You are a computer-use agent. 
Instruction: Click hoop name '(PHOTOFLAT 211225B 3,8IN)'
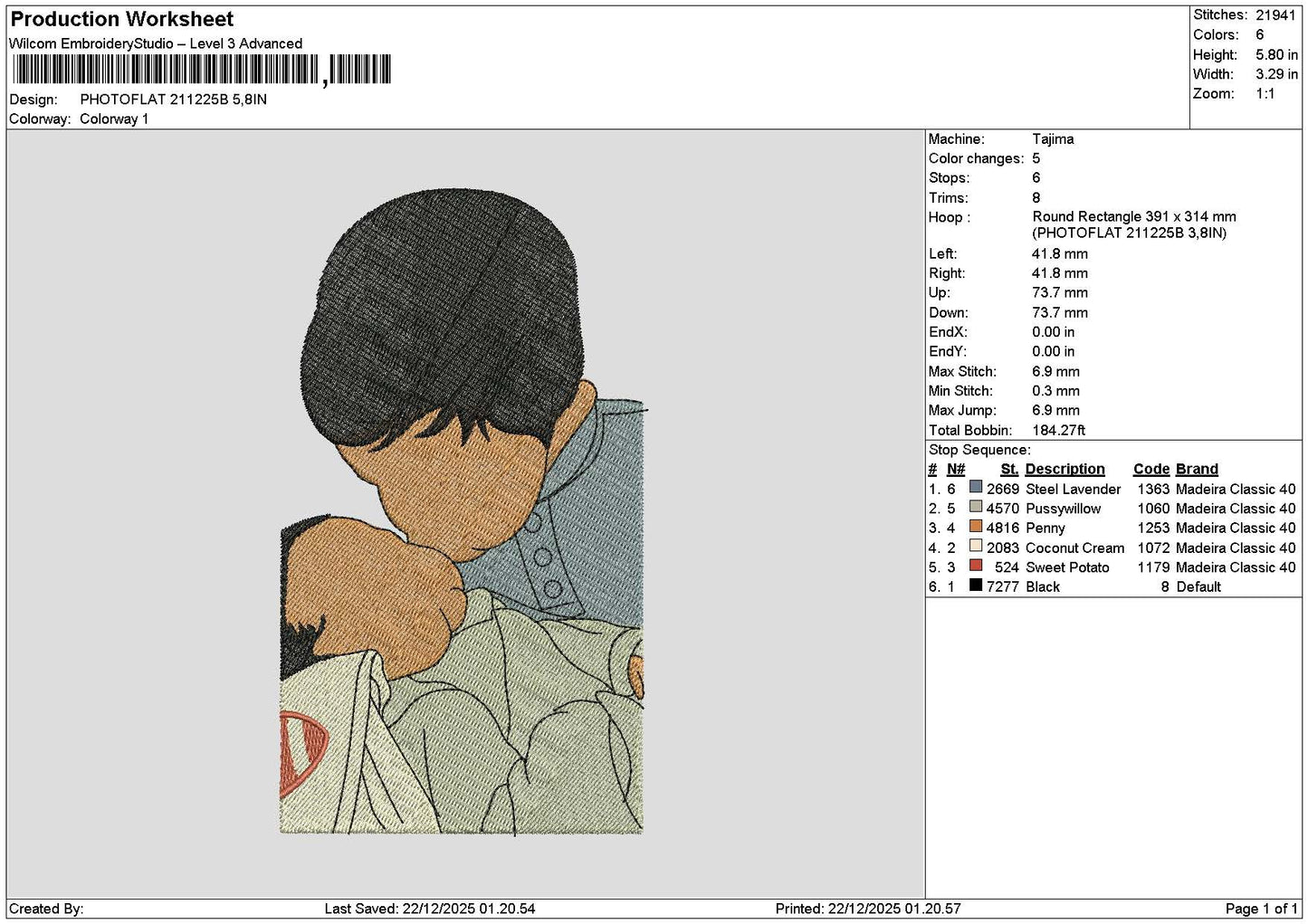(1130, 233)
